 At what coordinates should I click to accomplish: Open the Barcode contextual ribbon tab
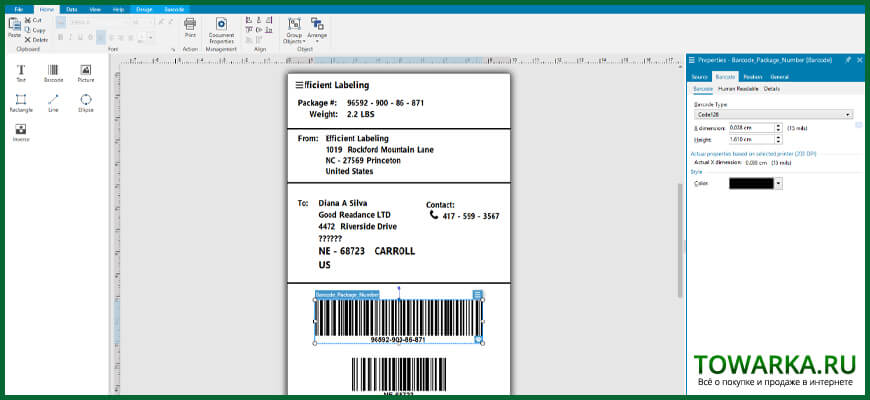[x=174, y=9]
